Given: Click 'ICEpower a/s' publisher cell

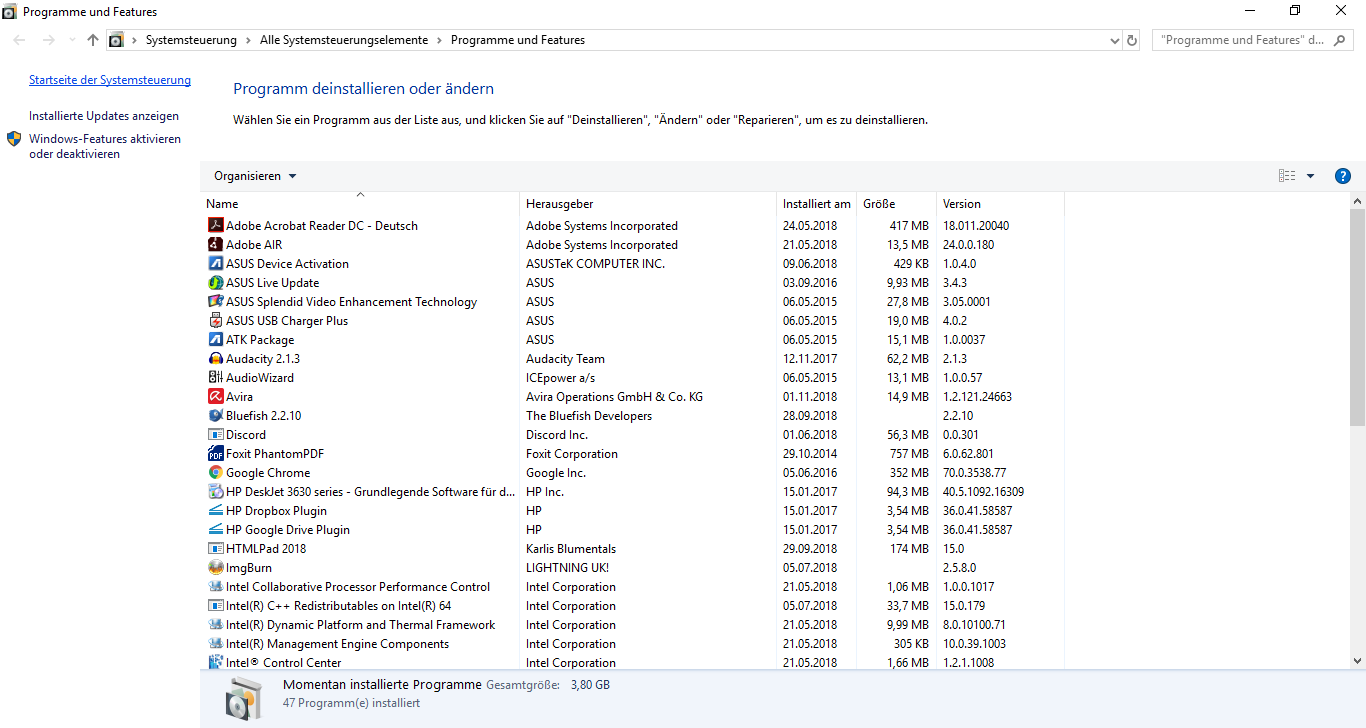Looking at the screenshot, I should (560, 377).
